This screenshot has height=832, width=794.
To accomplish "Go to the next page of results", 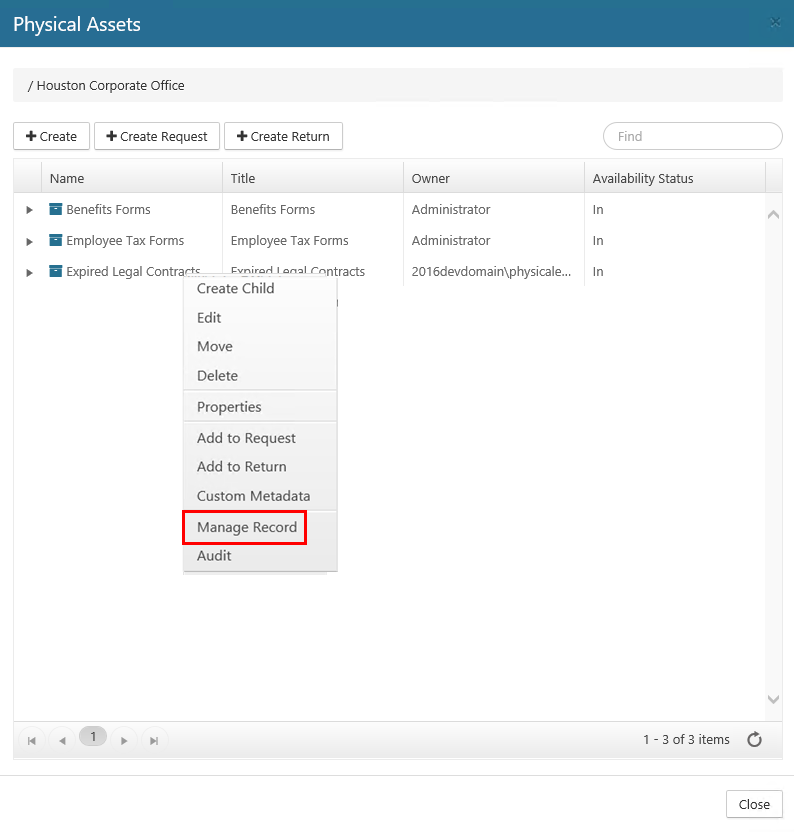I will pyautogui.click(x=124, y=741).
